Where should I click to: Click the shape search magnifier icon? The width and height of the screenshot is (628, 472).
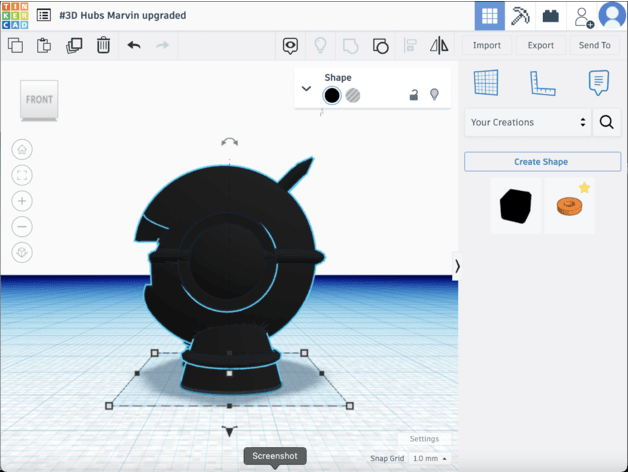pyautogui.click(x=606, y=122)
